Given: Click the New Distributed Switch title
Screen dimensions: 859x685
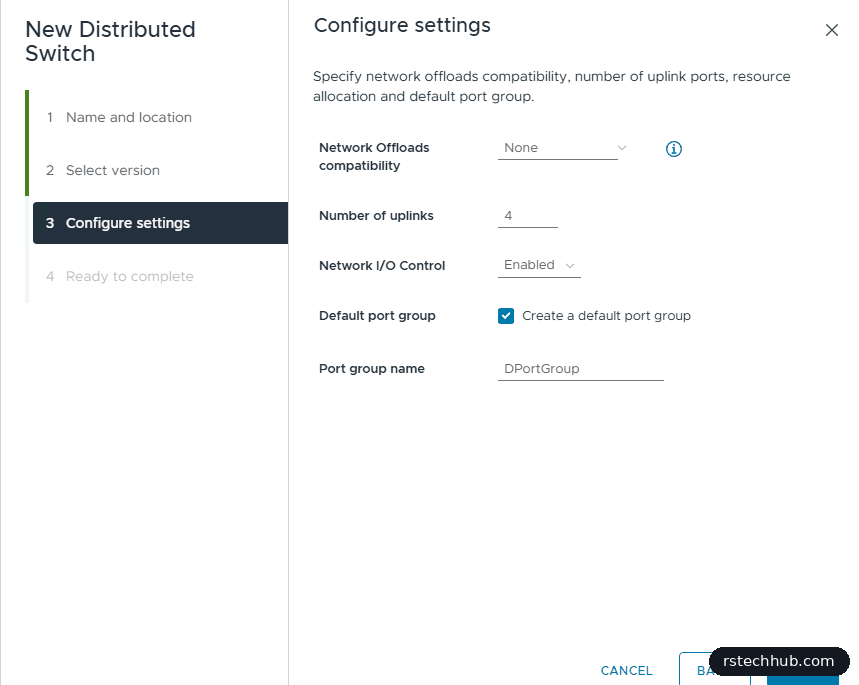Looking at the screenshot, I should [110, 41].
